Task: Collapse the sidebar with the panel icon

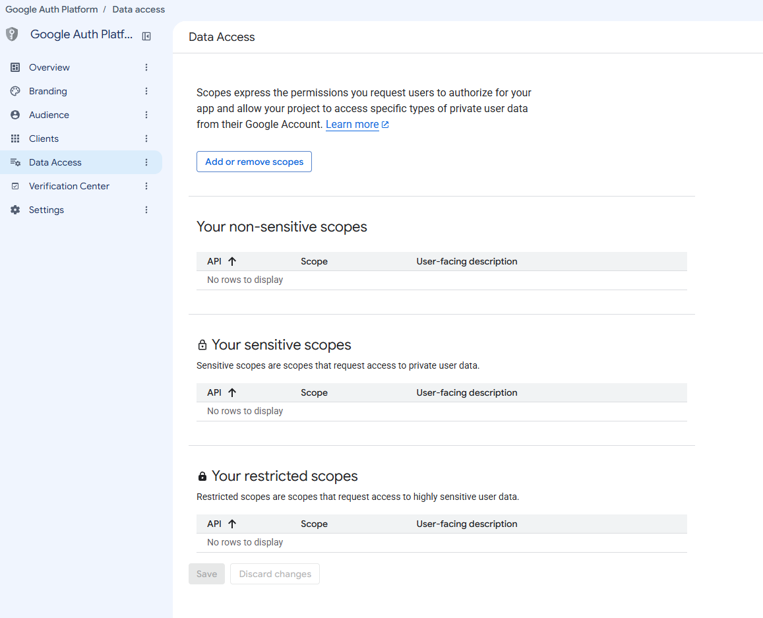Action: [x=146, y=36]
